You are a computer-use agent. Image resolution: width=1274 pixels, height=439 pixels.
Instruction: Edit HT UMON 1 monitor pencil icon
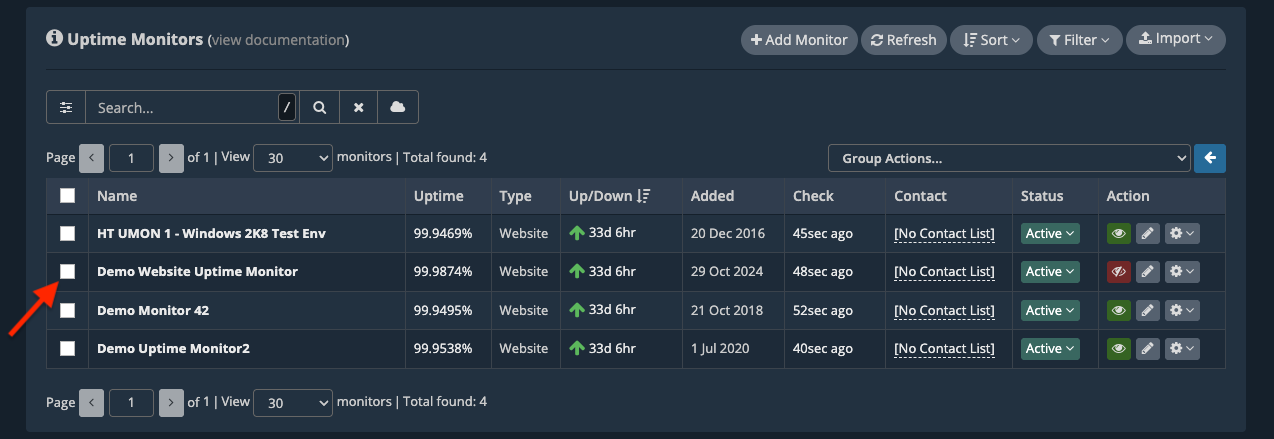[1148, 233]
